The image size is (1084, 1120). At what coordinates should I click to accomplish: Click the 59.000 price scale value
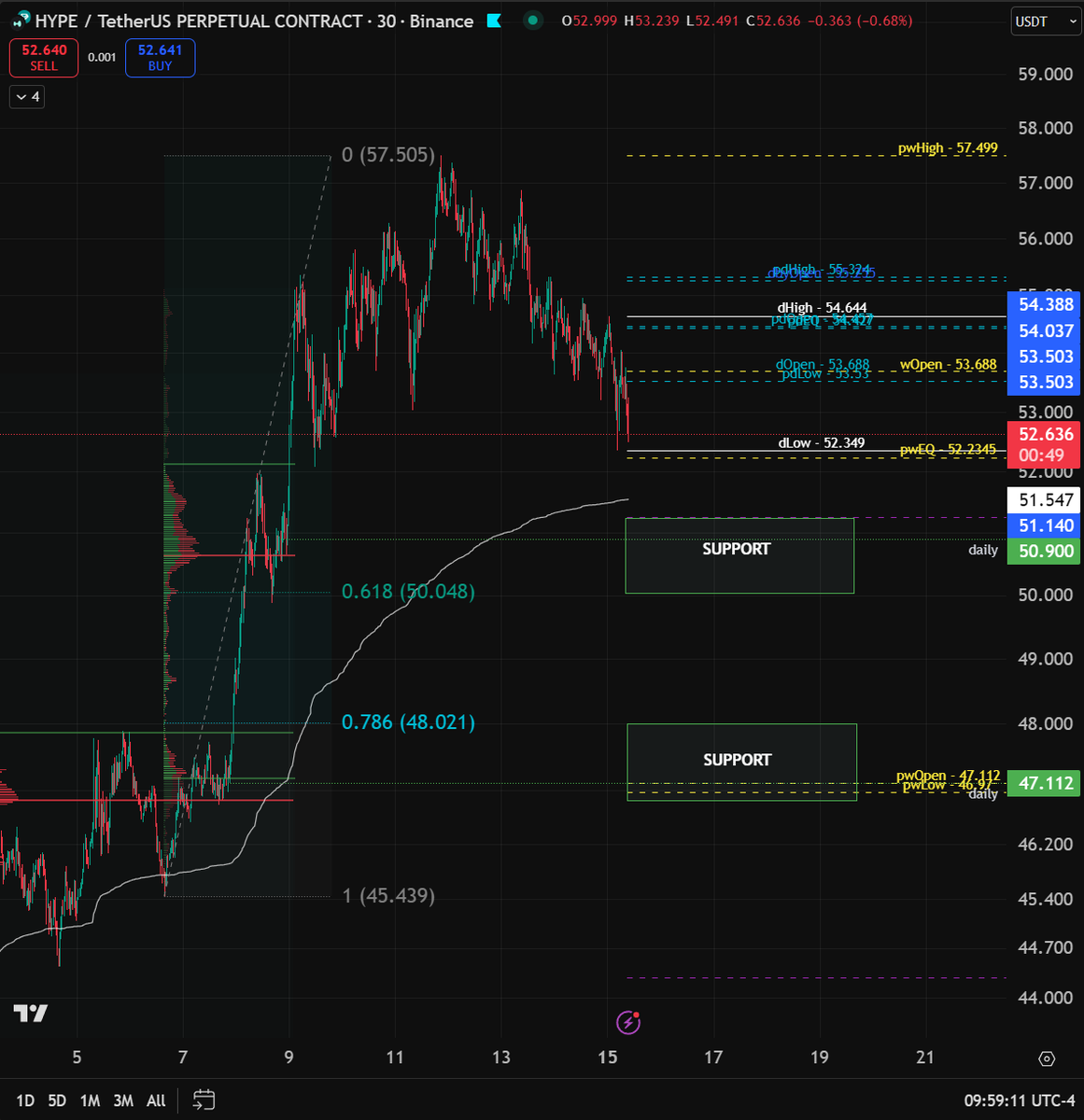[1045, 75]
